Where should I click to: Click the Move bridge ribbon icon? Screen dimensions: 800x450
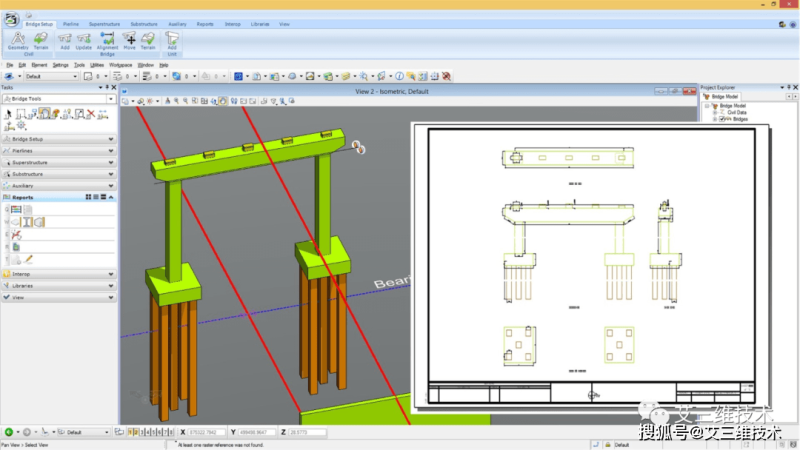[x=127, y=38]
